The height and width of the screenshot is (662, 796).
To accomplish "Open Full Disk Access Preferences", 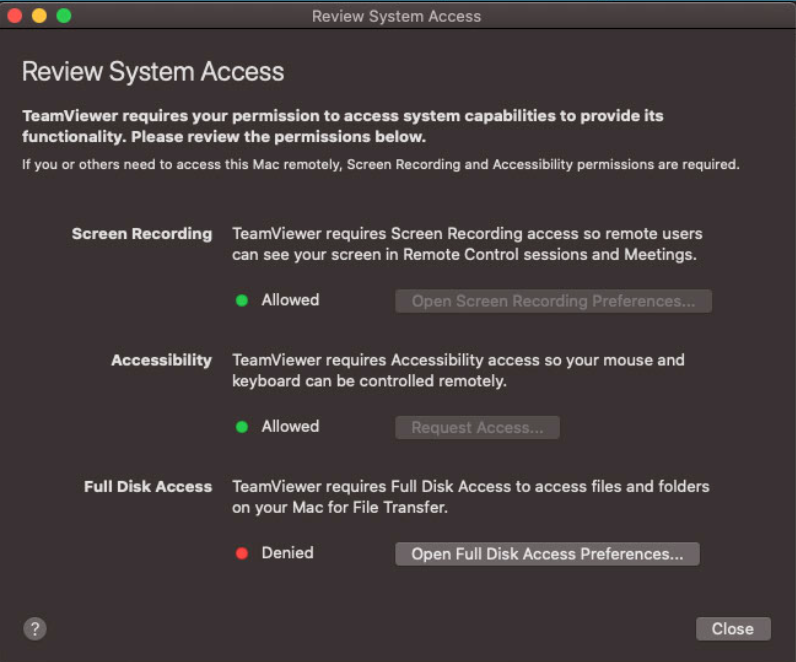I will 547,554.
